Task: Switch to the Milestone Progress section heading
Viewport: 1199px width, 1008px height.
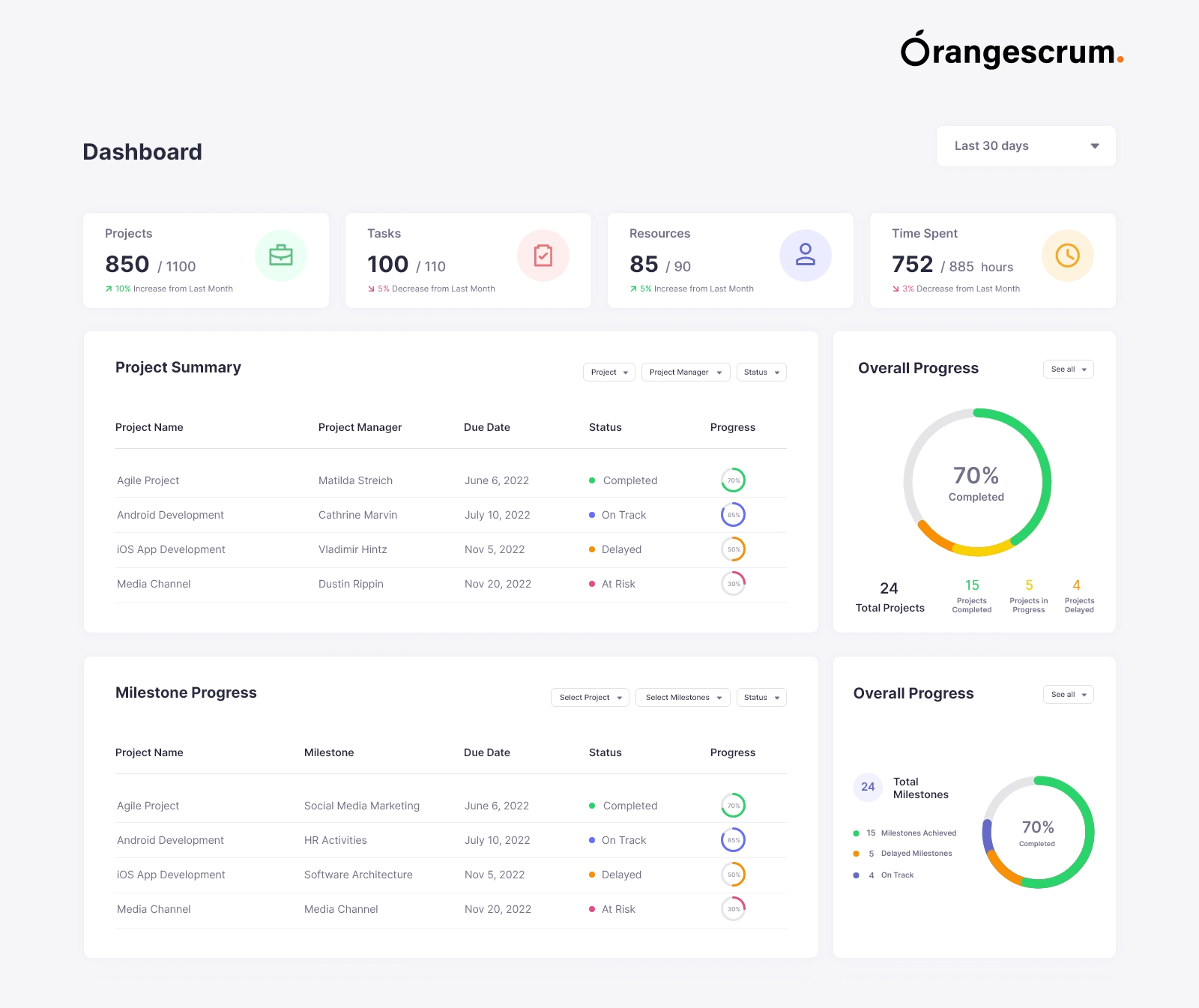Action: click(186, 692)
